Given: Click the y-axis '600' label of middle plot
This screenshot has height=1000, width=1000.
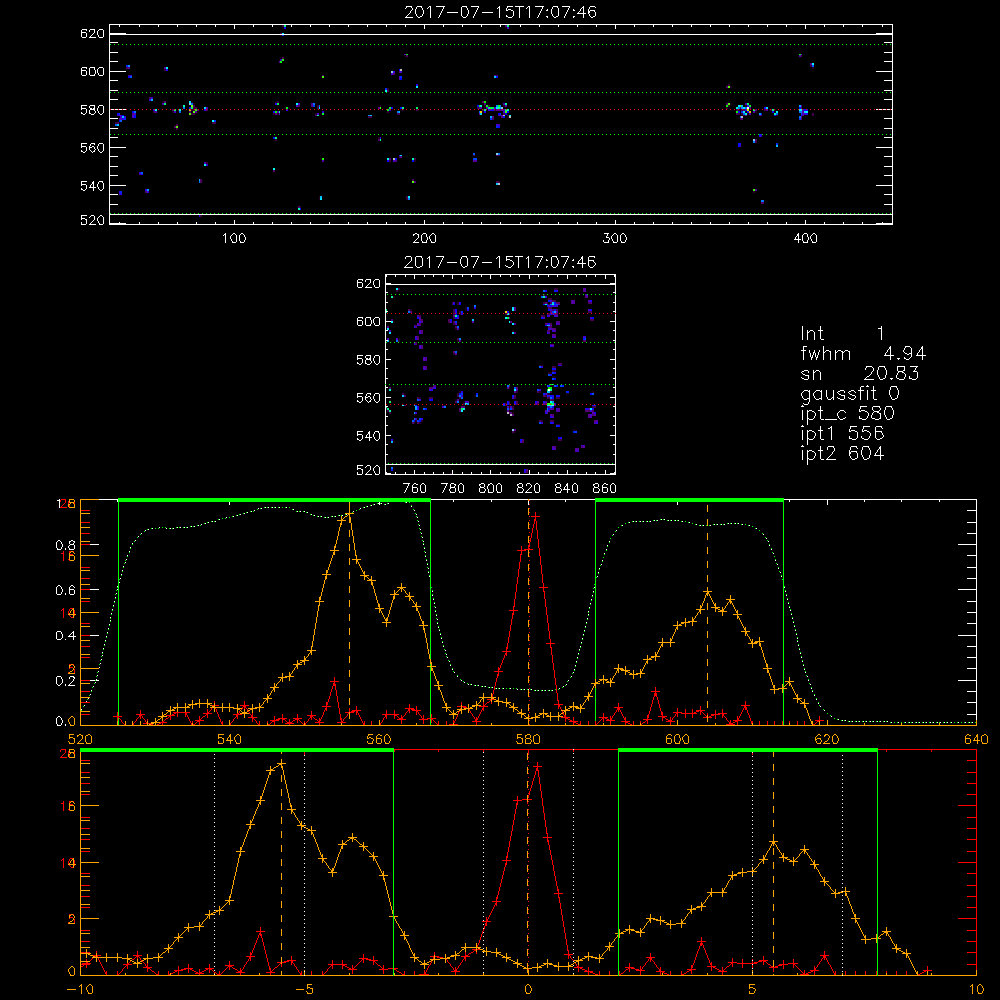Looking at the screenshot, I should (368, 321).
